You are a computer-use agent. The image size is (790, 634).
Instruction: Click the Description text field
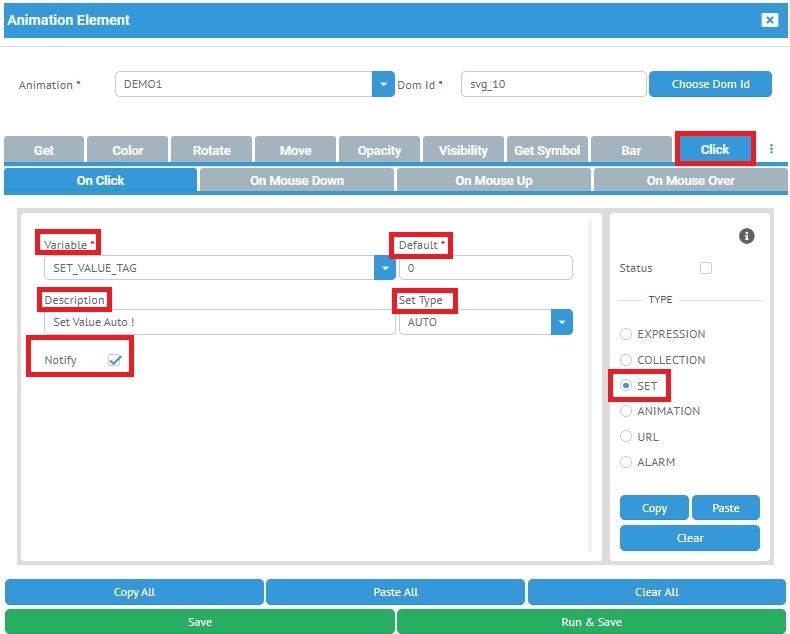[219, 322]
